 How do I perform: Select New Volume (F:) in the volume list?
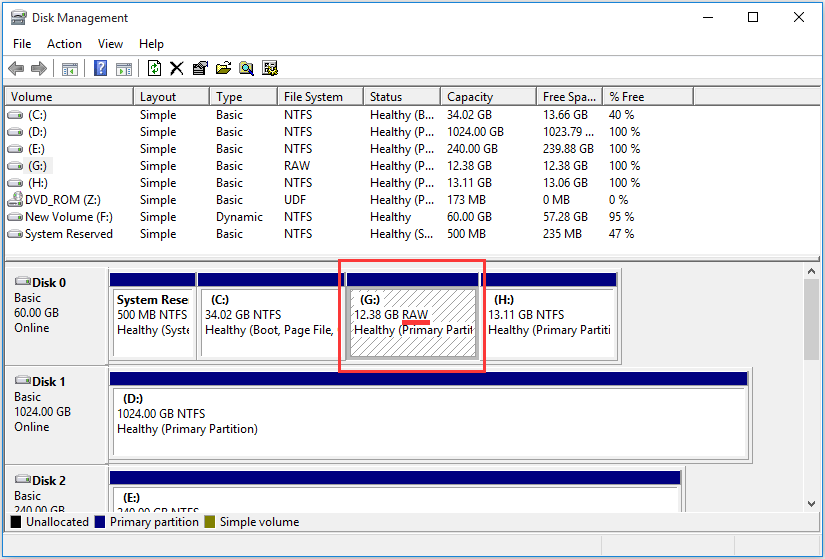pyautogui.click(x=60, y=217)
